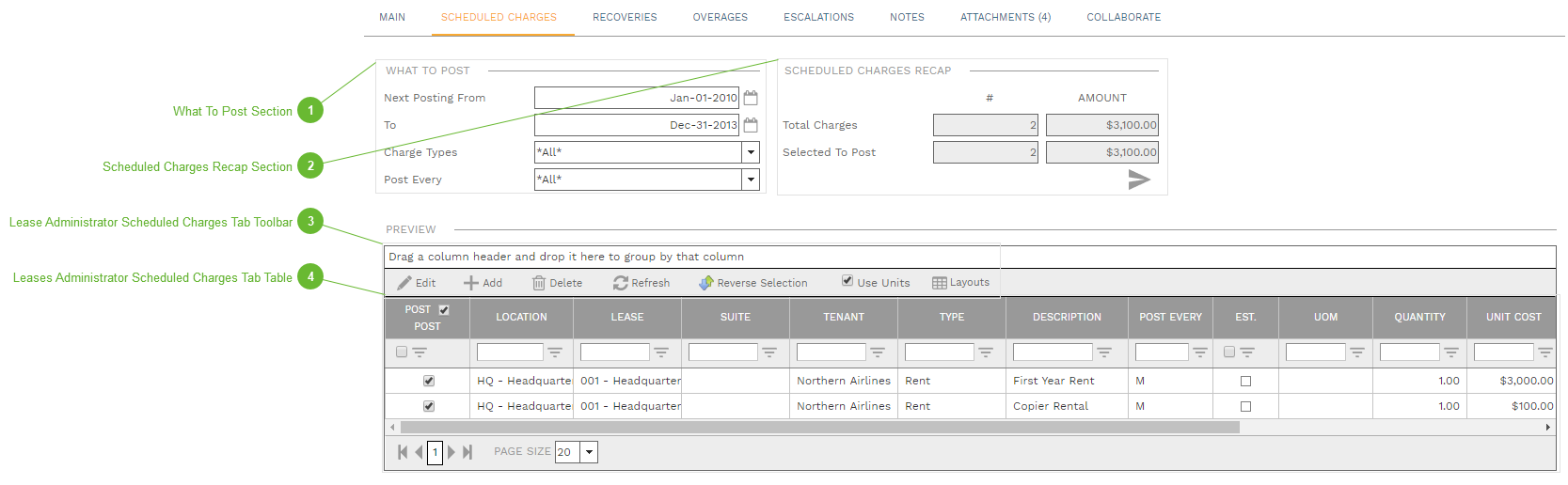
Task: Open filter options for Lease column
Action: coord(661,352)
